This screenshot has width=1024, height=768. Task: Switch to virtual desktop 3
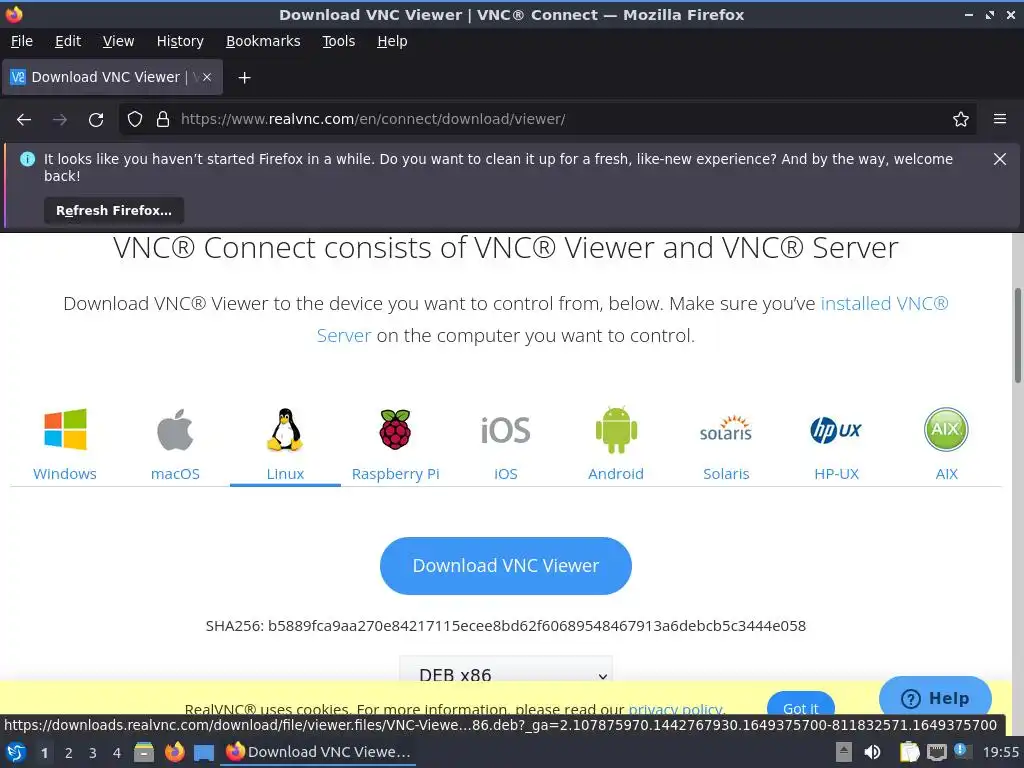click(x=93, y=753)
